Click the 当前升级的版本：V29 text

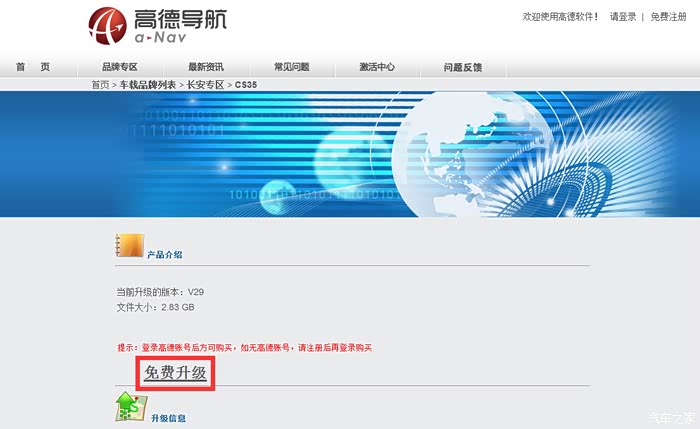tap(160, 292)
